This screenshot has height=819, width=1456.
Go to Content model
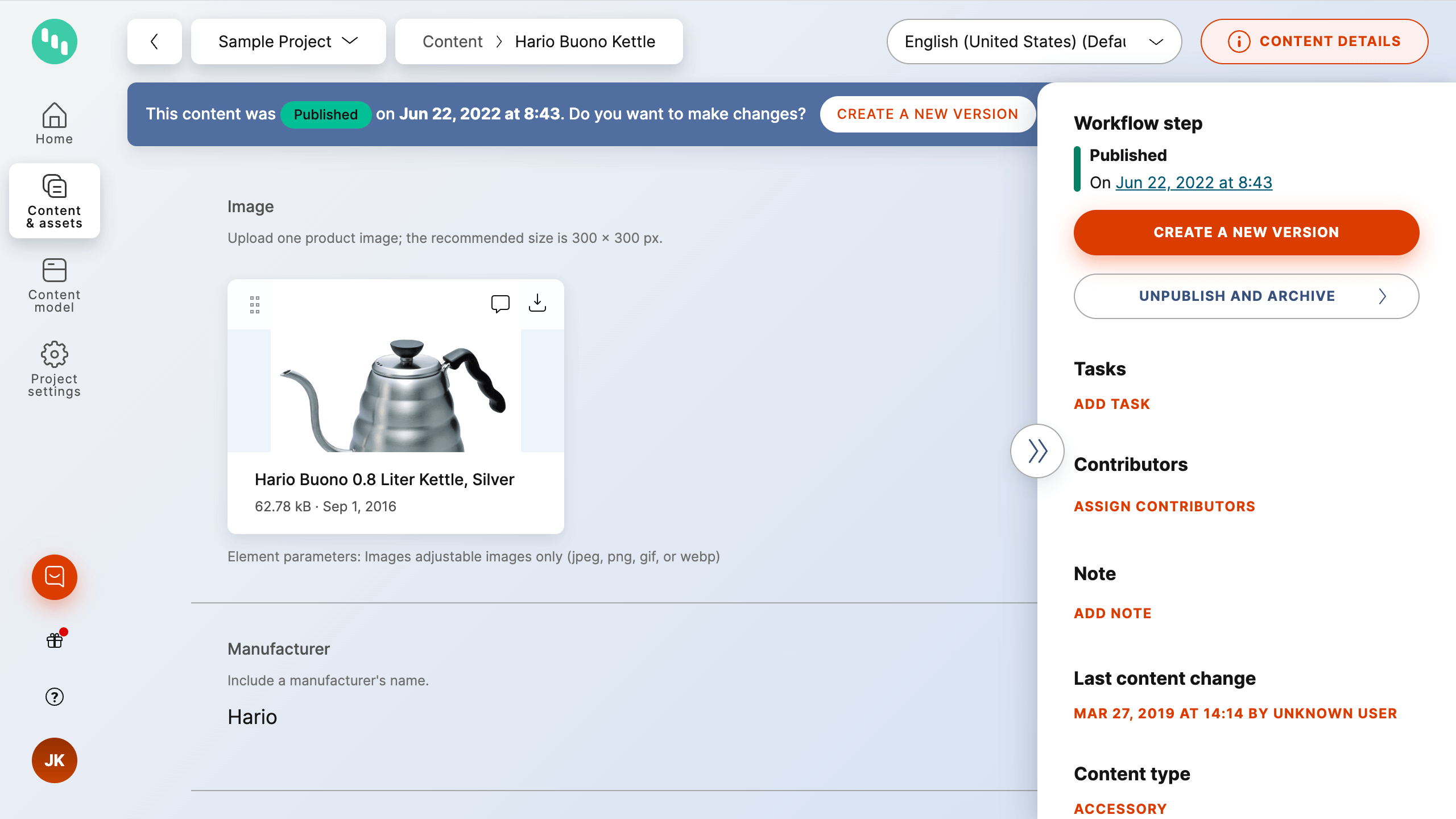pos(54,285)
